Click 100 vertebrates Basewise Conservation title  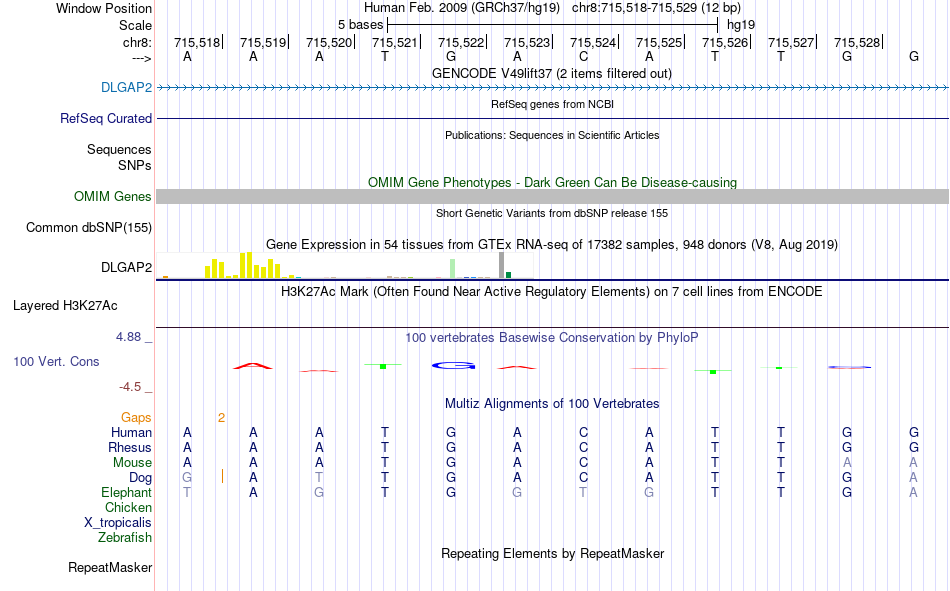click(552, 338)
